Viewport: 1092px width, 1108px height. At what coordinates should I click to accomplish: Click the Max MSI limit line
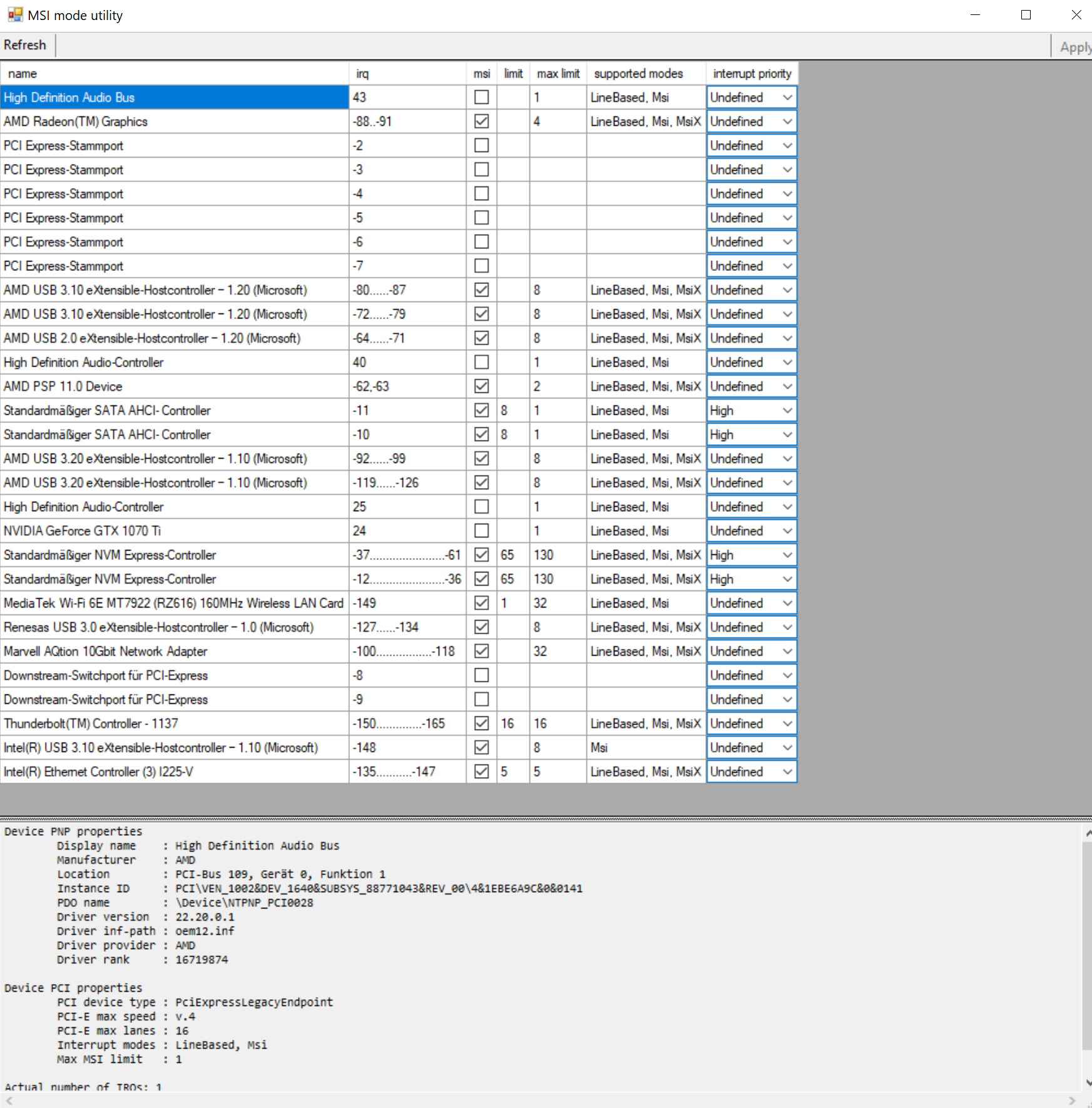pyautogui.click(x=120, y=1059)
